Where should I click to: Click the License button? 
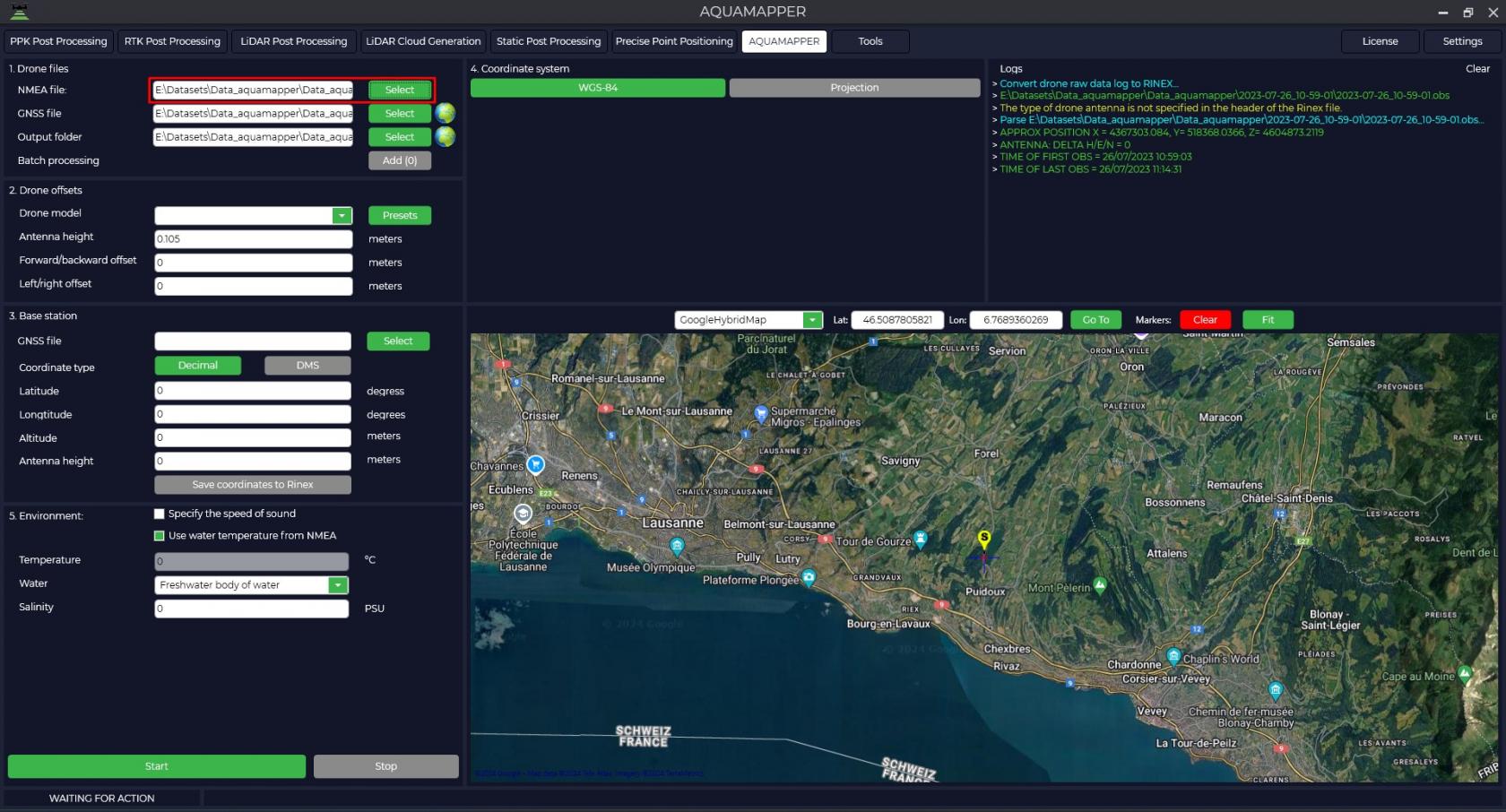[1380, 41]
